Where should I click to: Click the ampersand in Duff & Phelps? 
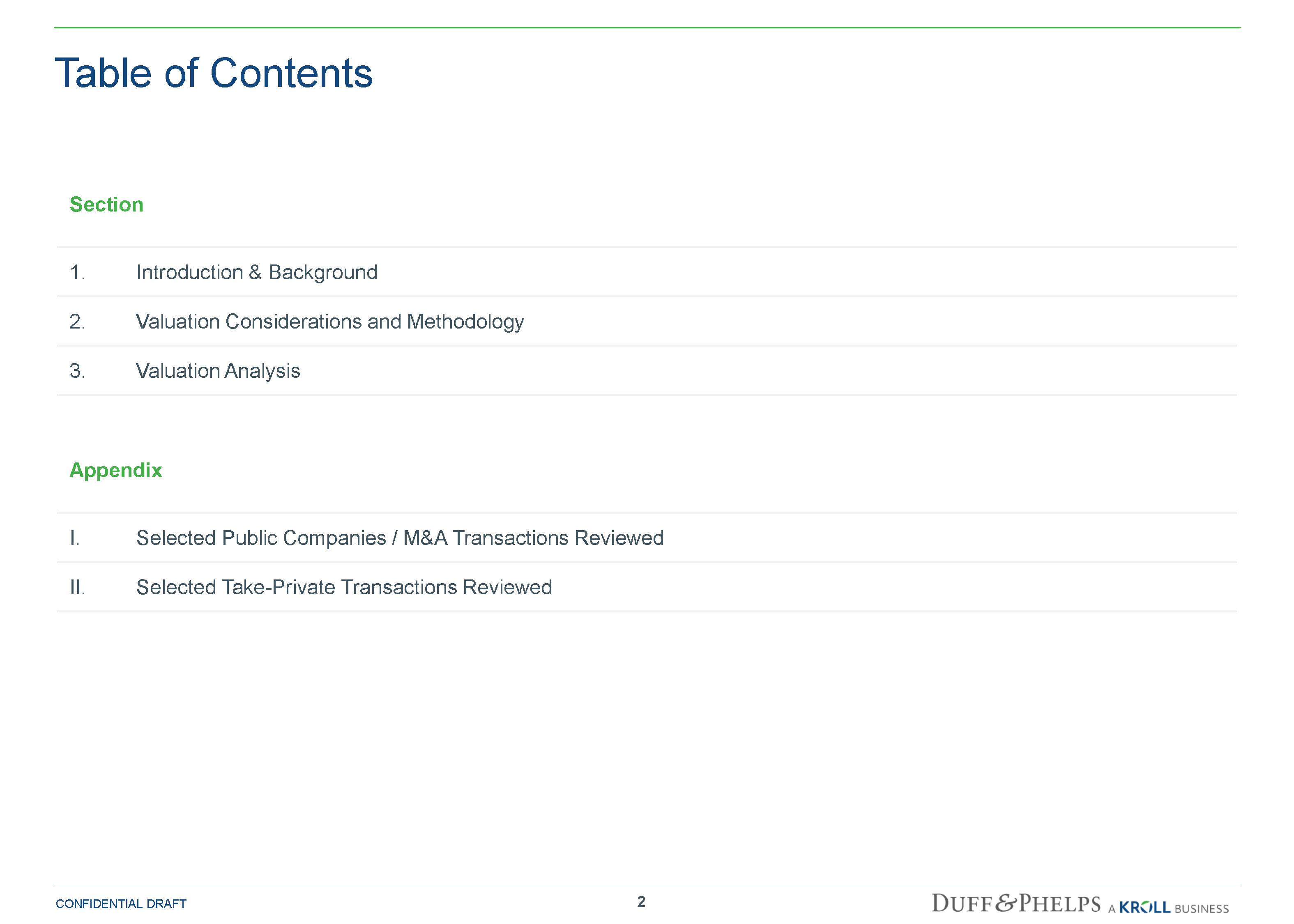1006,903
